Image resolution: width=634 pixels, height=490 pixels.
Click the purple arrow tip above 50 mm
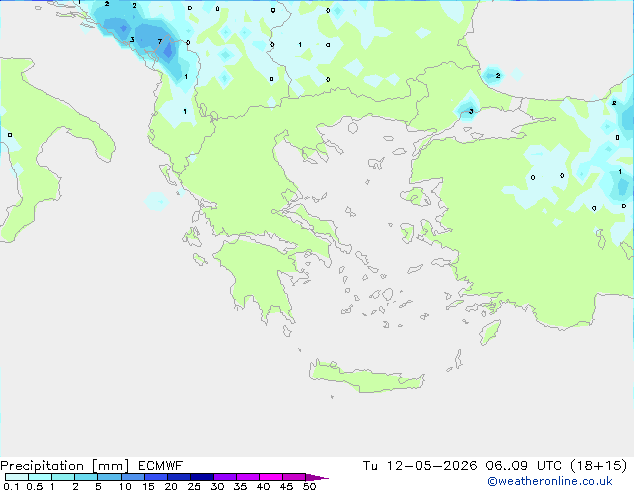click(x=317, y=477)
